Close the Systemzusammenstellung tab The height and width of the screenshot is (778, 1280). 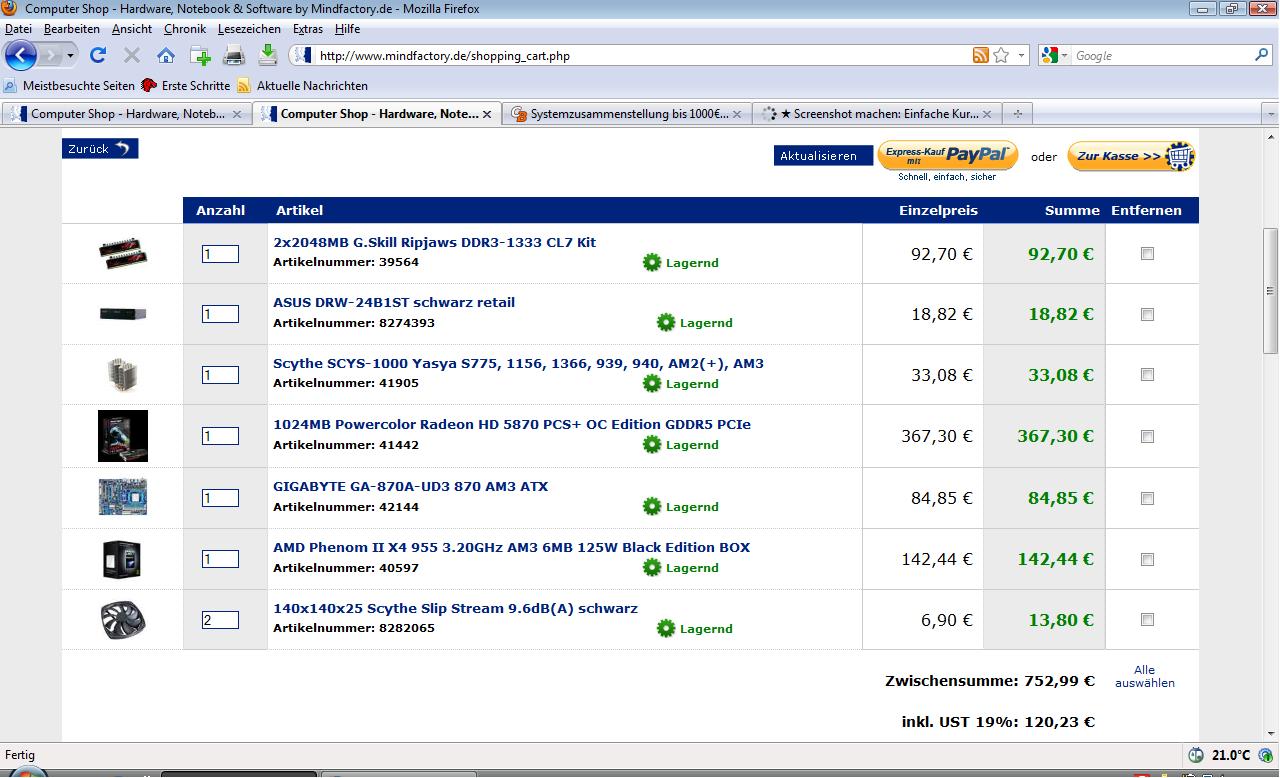[x=738, y=114]
